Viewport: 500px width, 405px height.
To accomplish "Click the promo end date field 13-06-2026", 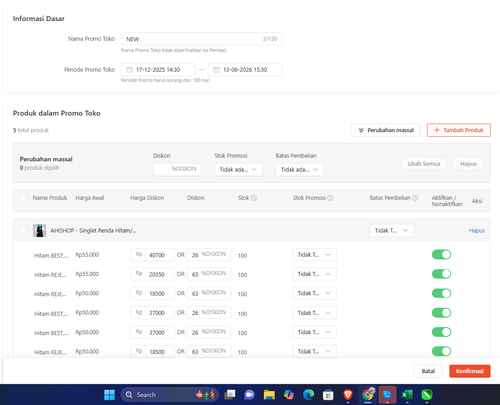I will (245, 70).
